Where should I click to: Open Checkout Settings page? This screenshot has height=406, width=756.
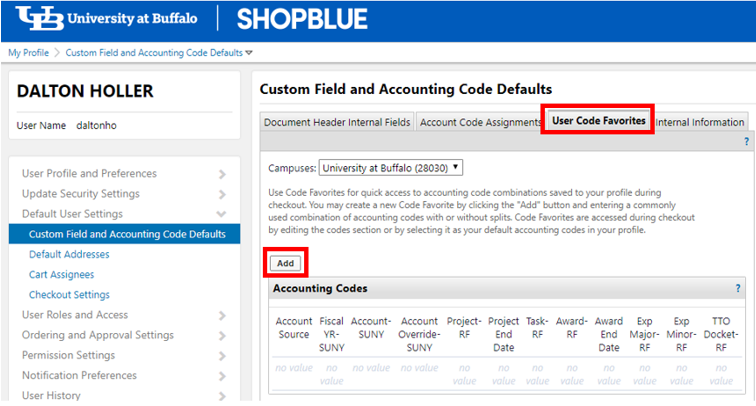point(69,295)
